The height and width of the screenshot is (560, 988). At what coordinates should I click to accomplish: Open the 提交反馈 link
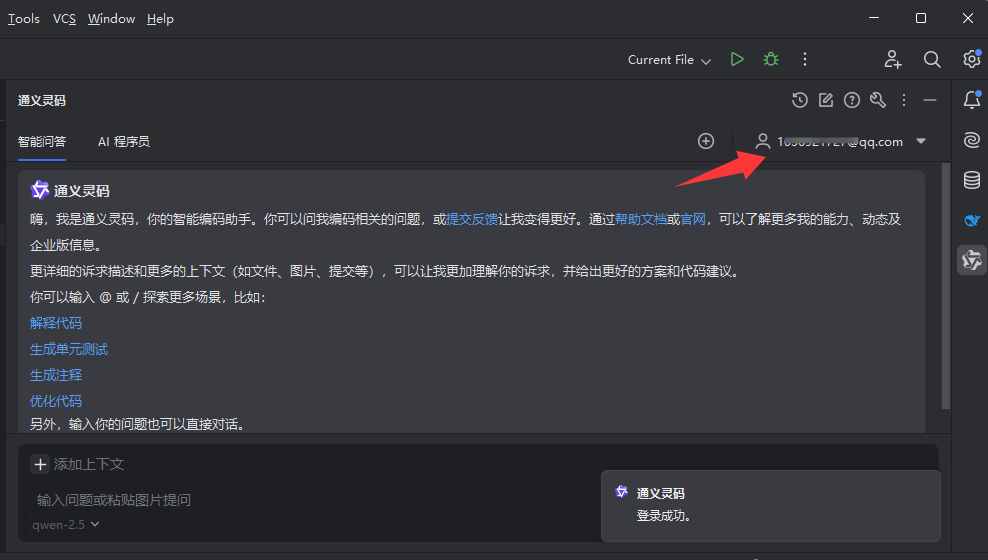click(x=471, y=219)
